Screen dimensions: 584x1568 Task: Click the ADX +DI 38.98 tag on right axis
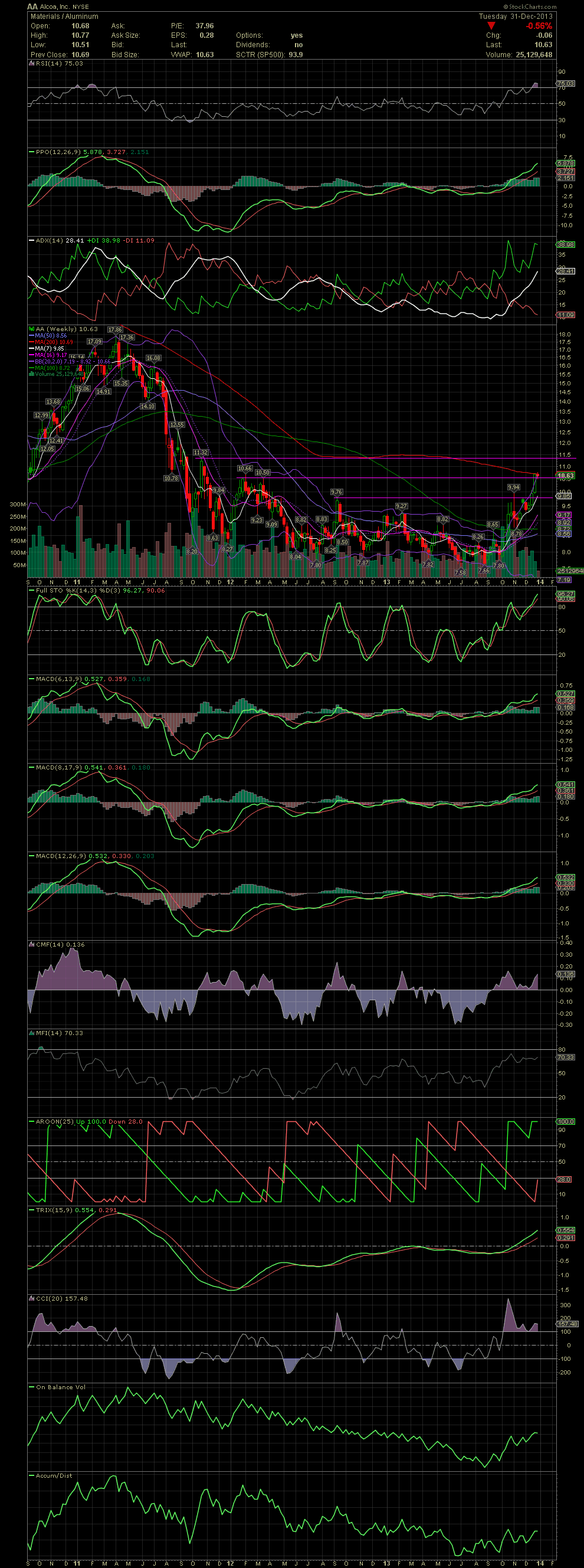pos(566,245)
